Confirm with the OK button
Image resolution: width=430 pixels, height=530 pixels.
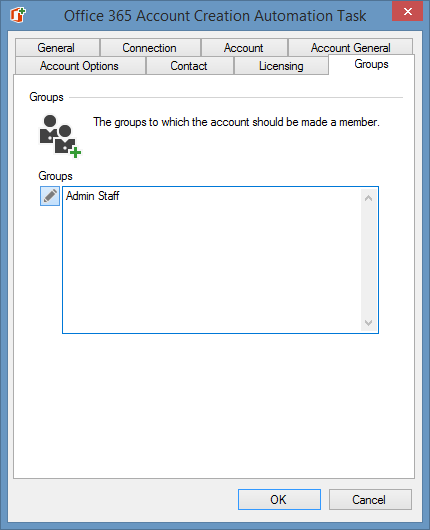coord(279,499)
